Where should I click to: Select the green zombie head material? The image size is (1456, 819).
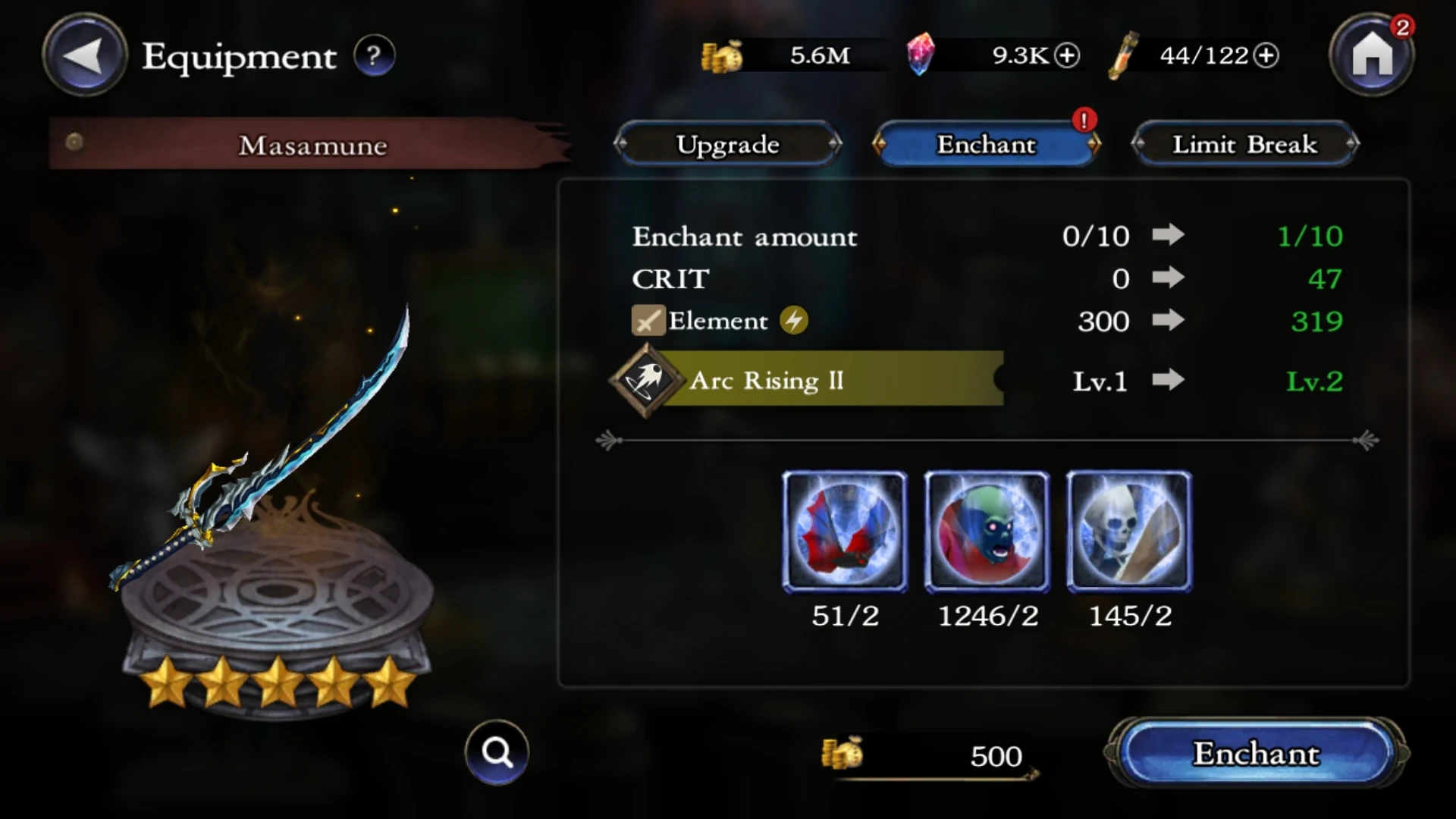(x=987, y=532)
